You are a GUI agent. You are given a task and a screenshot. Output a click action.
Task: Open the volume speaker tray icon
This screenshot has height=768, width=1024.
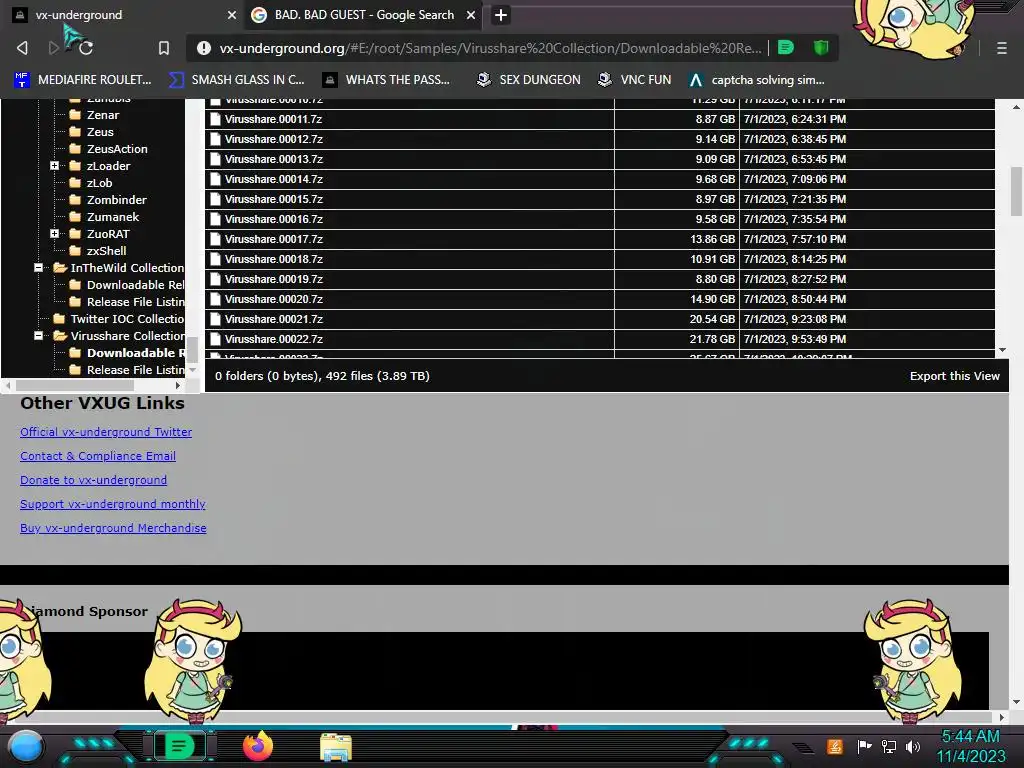tap(913, 746)
